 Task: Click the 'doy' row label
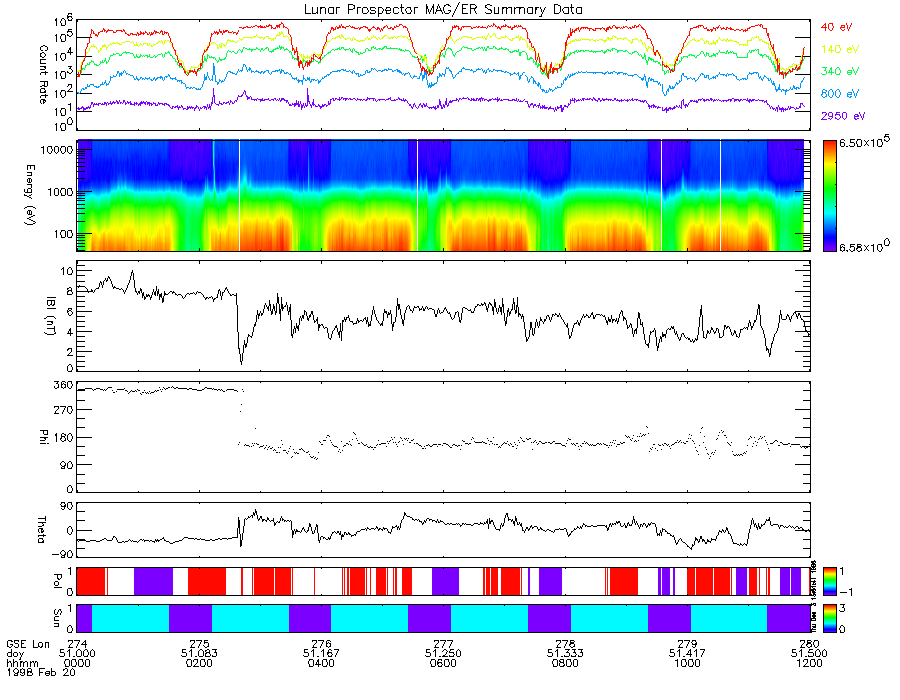pos(15,654)
